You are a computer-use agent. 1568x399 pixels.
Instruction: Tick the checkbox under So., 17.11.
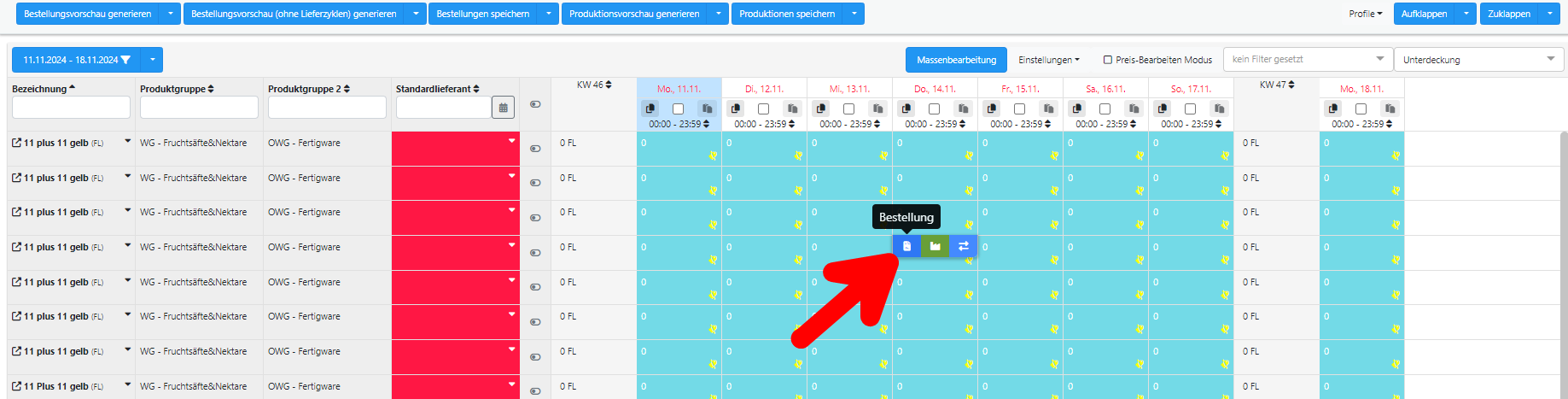1190,109
